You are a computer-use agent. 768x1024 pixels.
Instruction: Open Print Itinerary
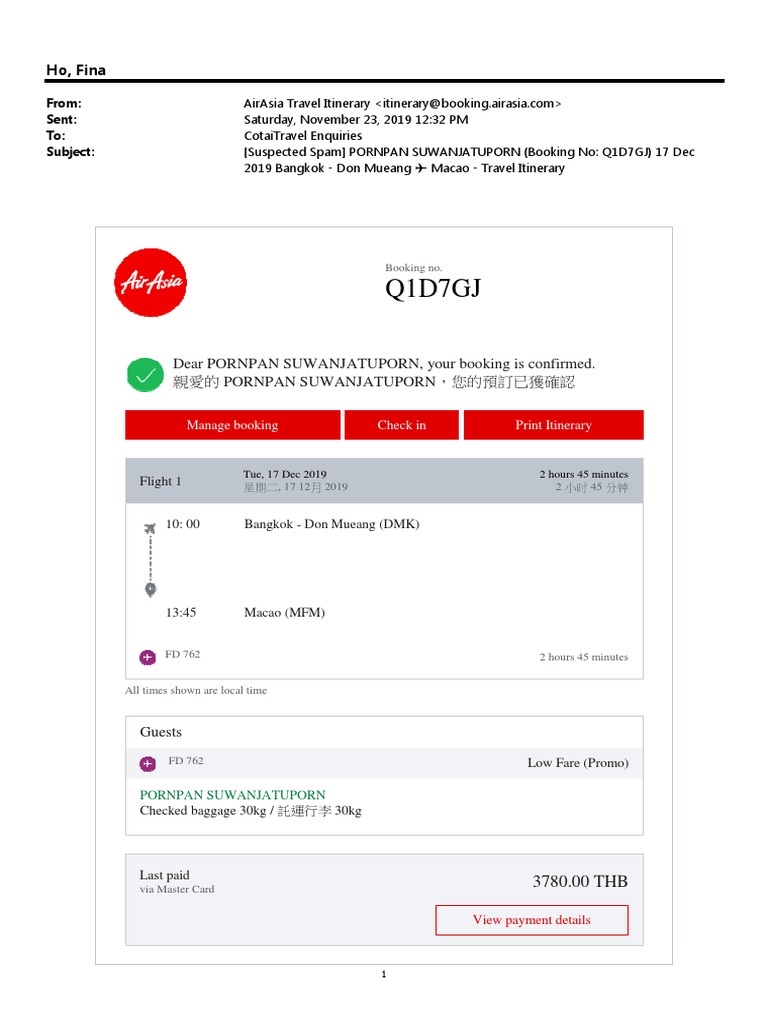click(553, 425)
